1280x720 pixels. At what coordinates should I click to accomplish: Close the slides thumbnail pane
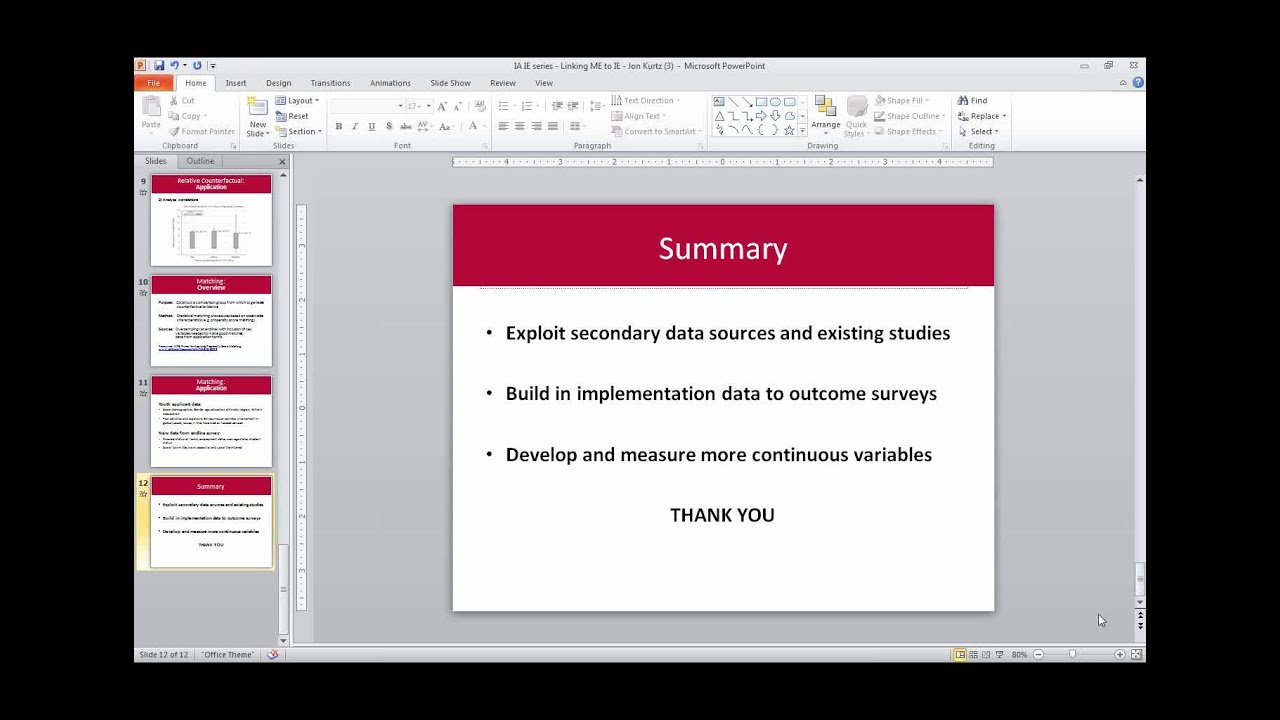(x=282, y=161)
